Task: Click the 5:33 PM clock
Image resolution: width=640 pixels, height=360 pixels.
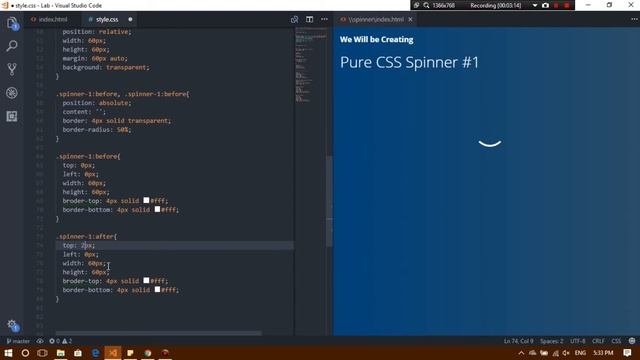Action: coord(603,353)
